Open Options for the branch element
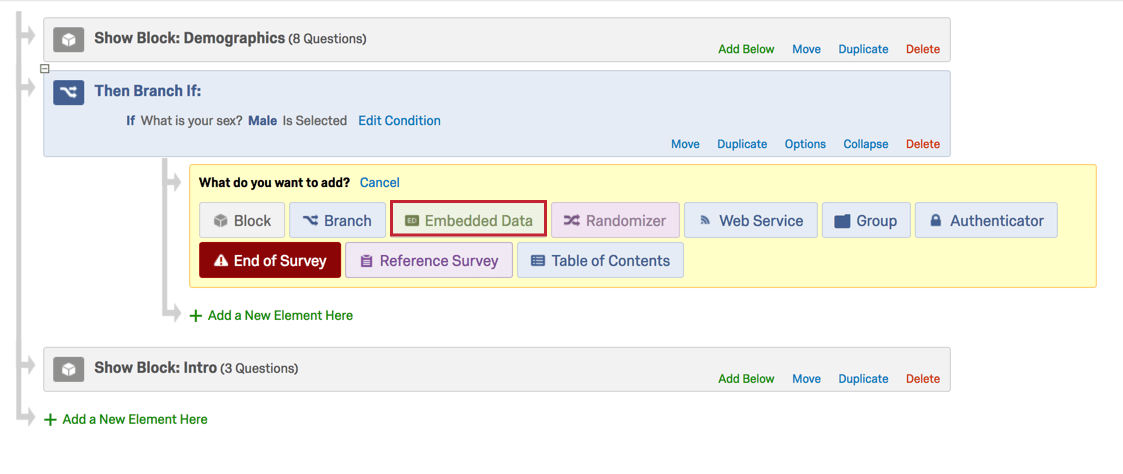Image resolution: width=1123 pixels, height=474 pixels. tap(805, 144)
